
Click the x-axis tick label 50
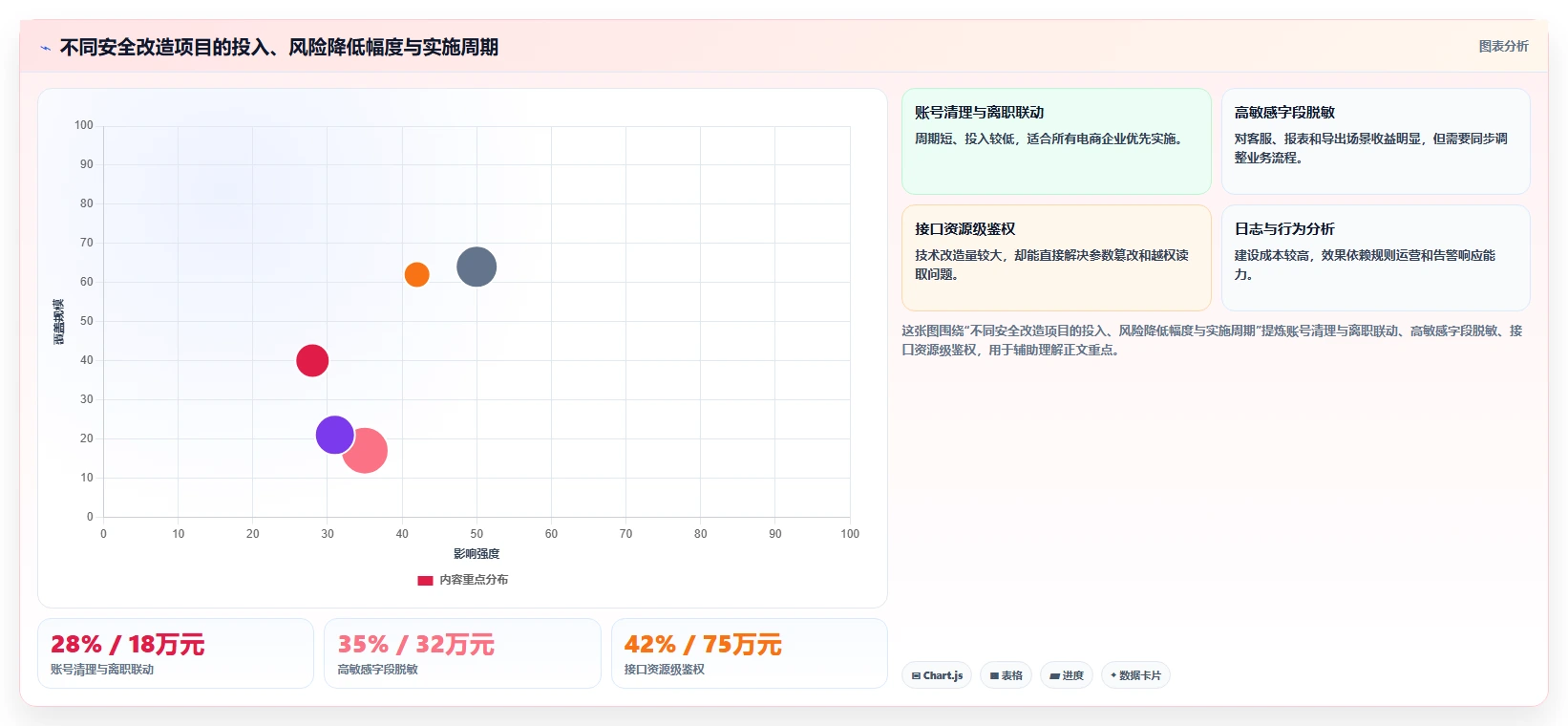coord(477,534)
